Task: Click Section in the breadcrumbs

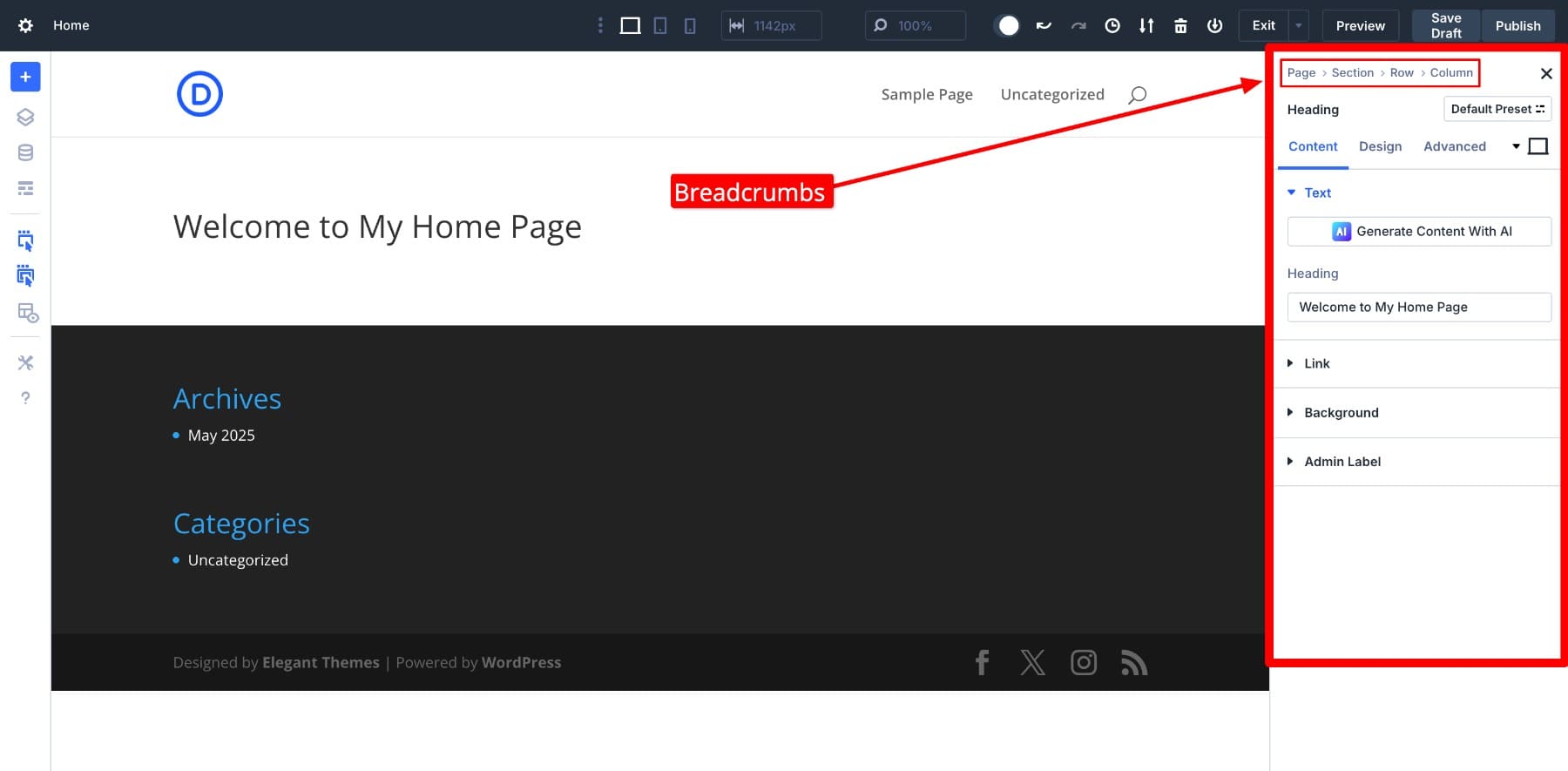Action: coord(1353,73)
